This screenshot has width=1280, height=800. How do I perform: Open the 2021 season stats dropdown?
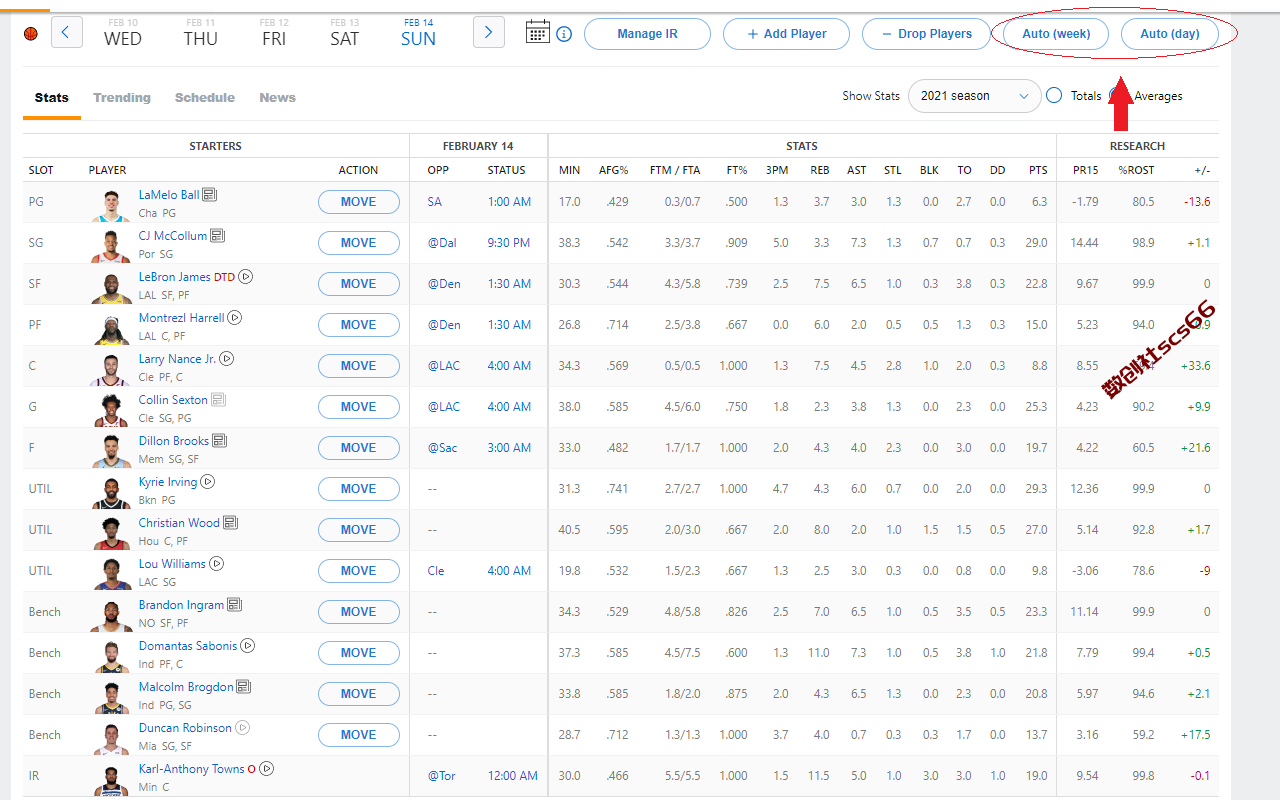[975, 96]
